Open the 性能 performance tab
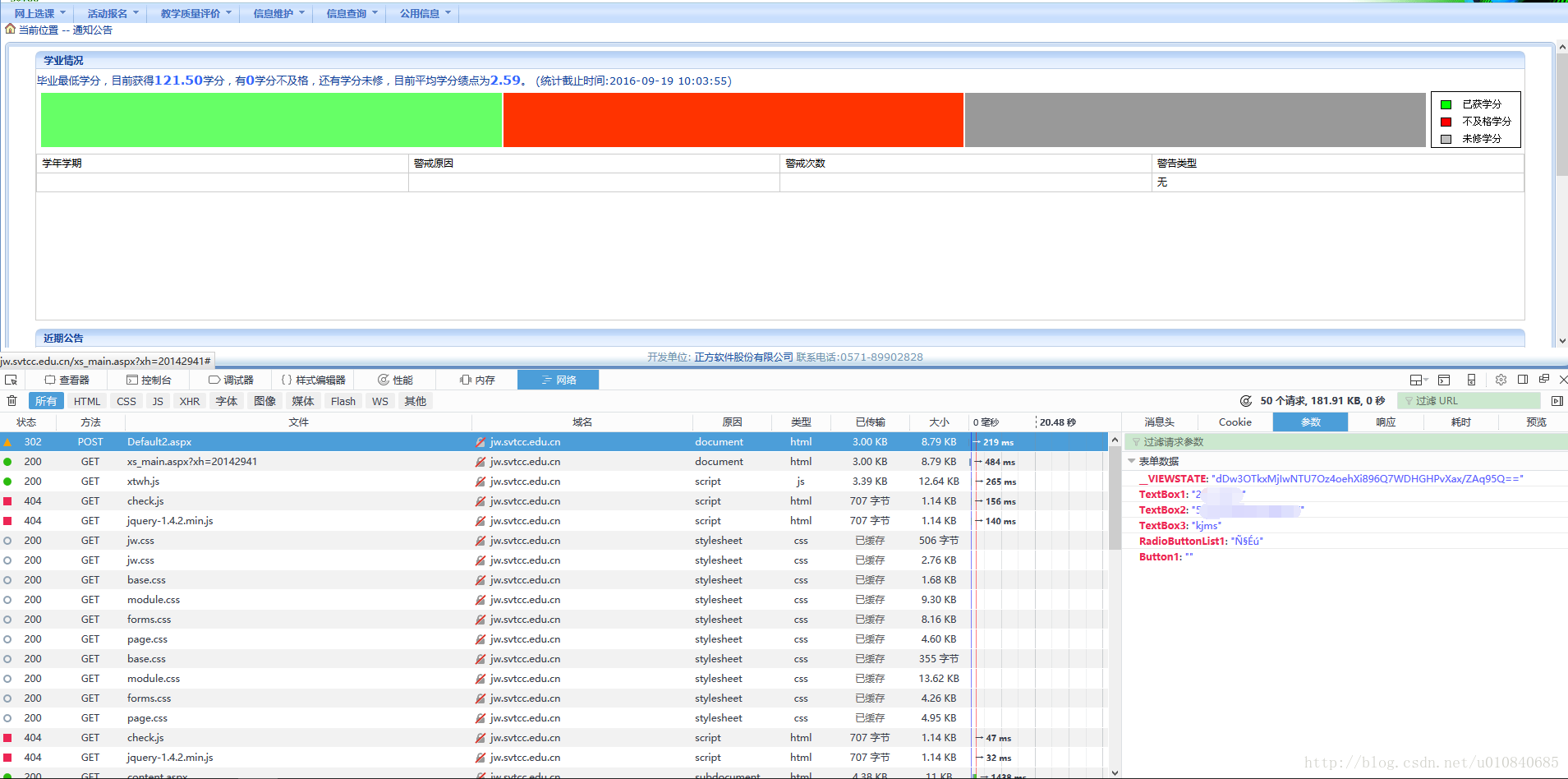The height and width of the screenshot is (779, 1568). pos(395,380)
